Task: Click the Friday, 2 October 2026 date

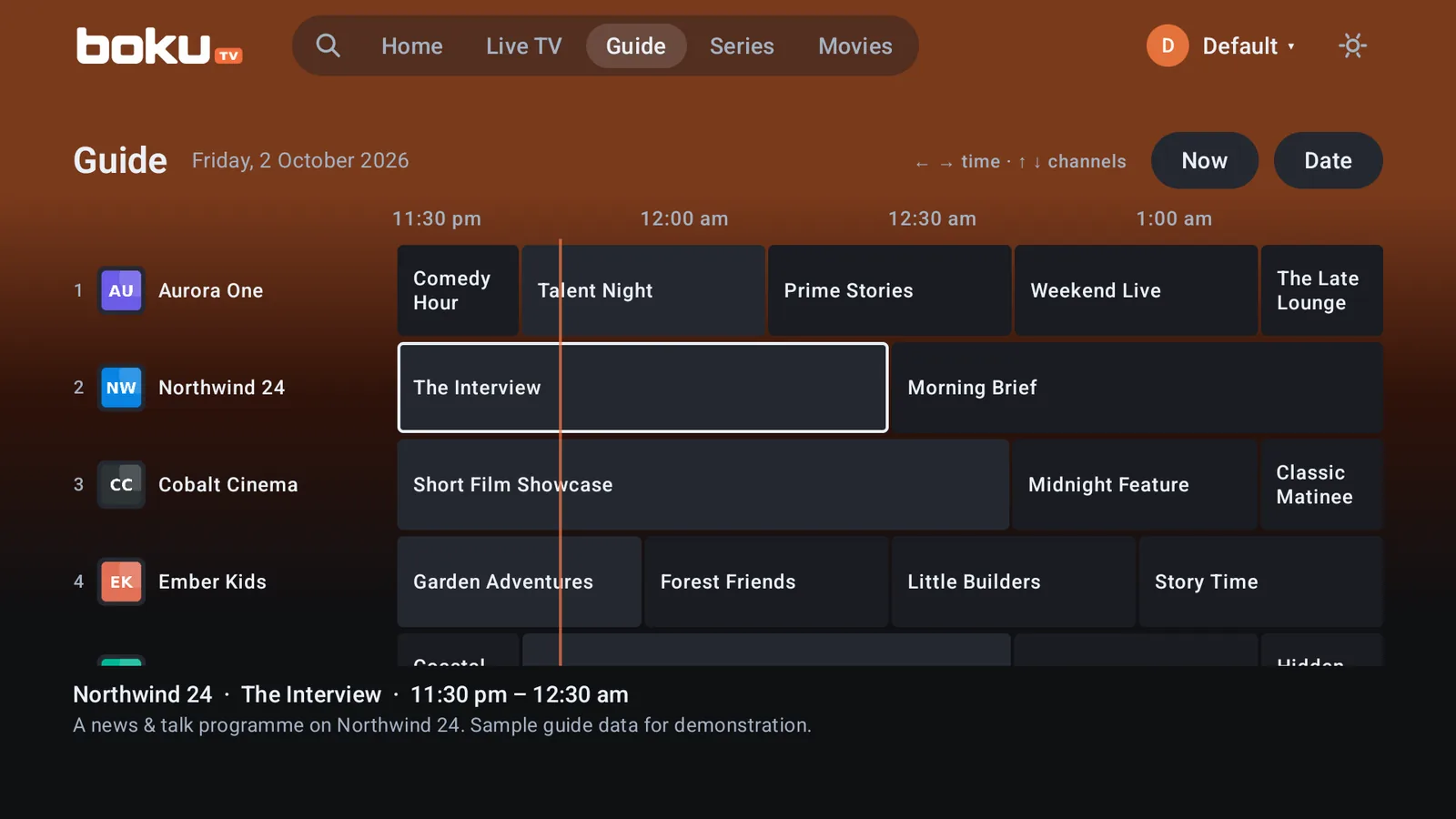Action: (300, 161)
